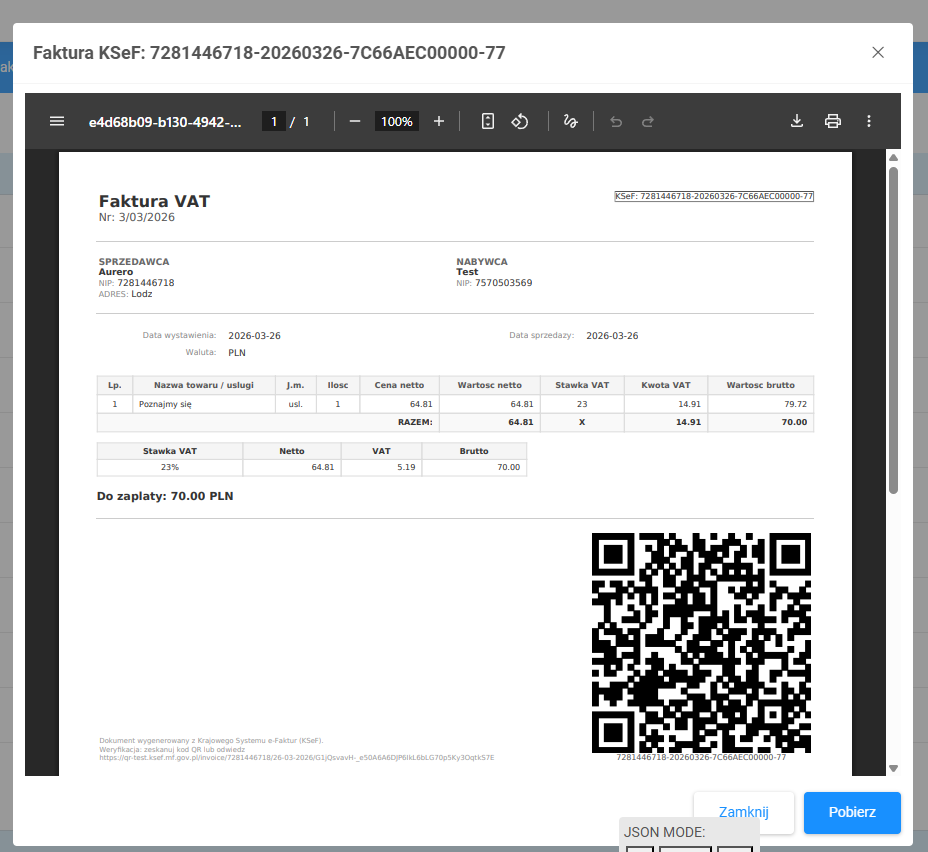Click 'Do zaplaty: 70.00 PLN' total
Image resolution: width=928 pixels, height=852 pixels.
pyautogui.click(x=165, y=496)
